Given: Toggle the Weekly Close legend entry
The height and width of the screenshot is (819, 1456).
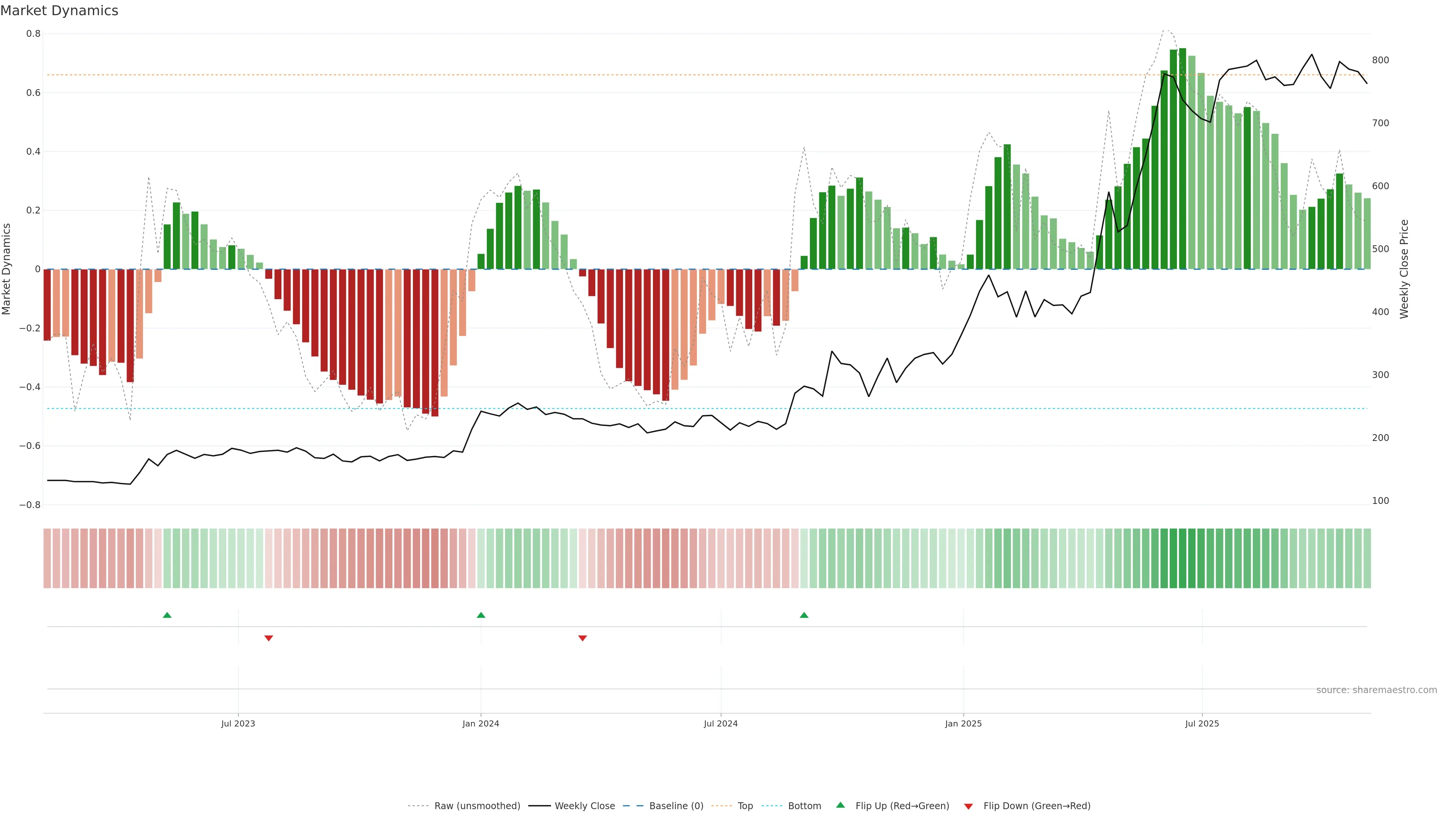Looking at the screenshot, I should coord(584,806).
